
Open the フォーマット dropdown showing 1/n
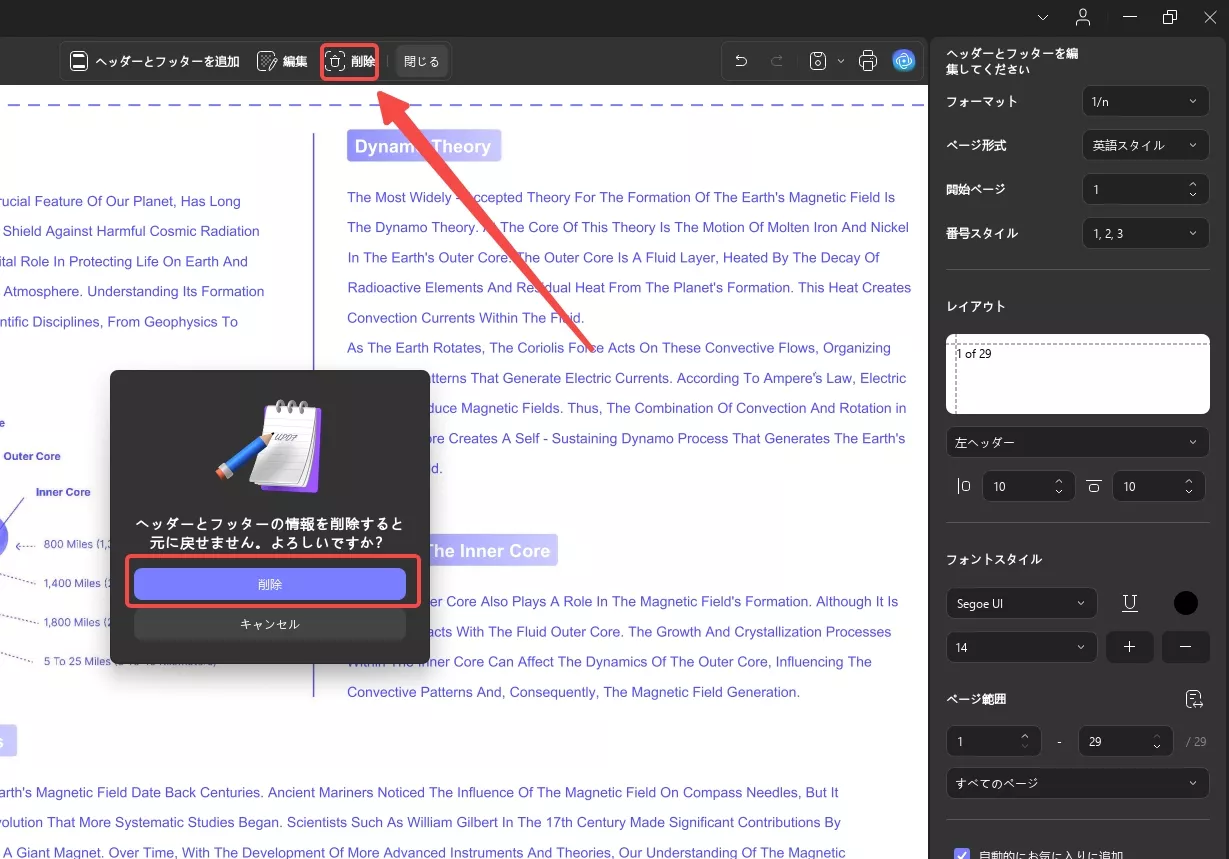click(1145, 101)
